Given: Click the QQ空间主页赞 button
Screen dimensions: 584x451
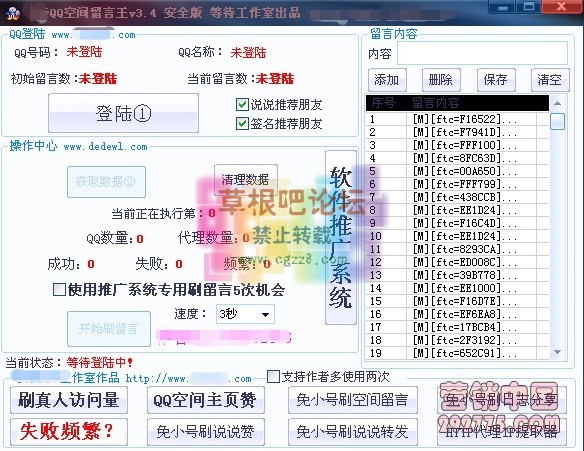Looking at the screenshot, I should click(206, 400).
